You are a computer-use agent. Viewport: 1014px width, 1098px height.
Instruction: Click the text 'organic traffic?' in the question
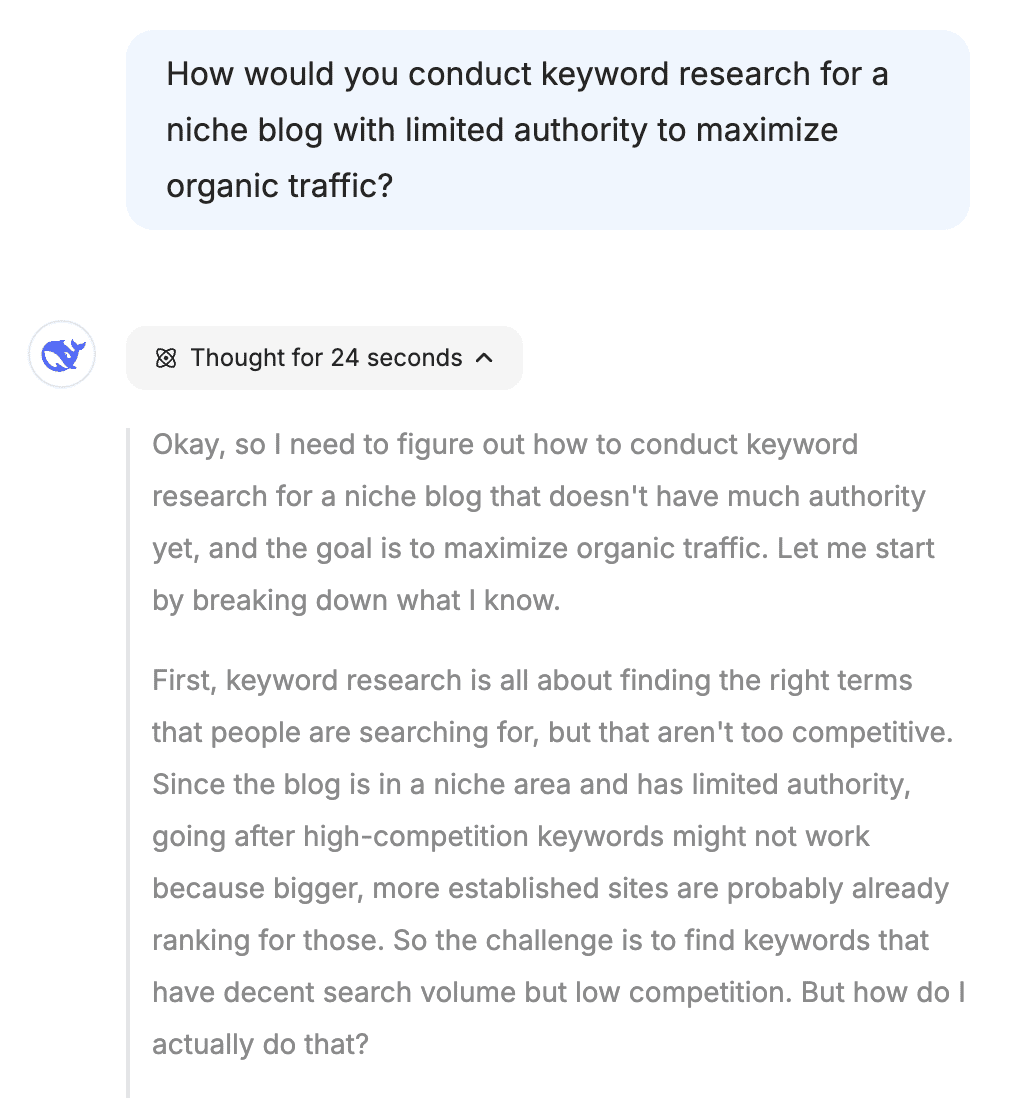279,186
